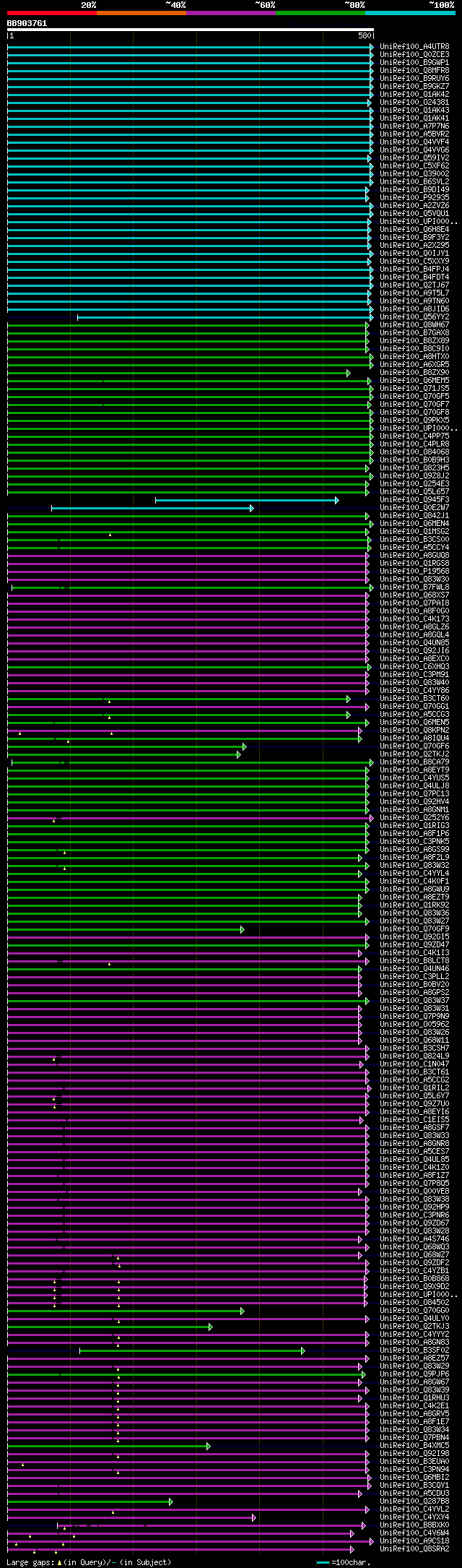Select label UniRef100_A5CES7
The image size is (462, 1568).
[414, 1152]
